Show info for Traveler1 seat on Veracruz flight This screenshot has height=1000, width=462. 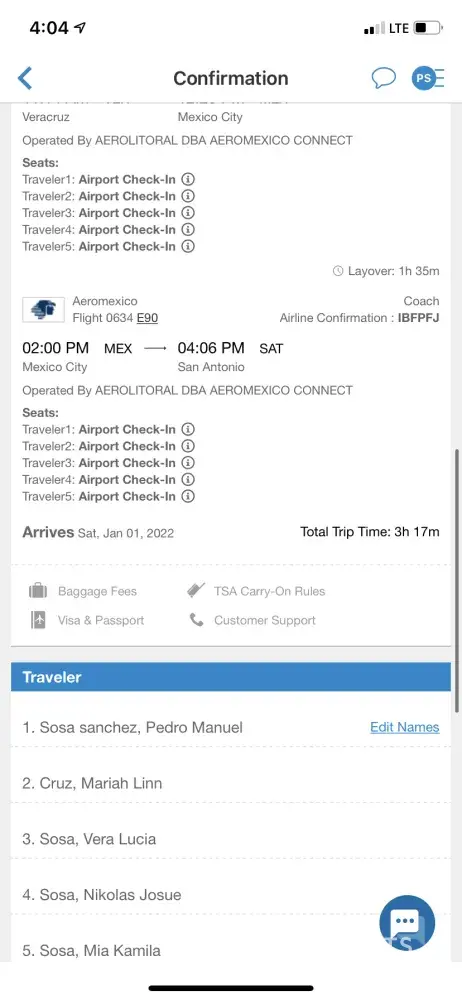[188, 179]
